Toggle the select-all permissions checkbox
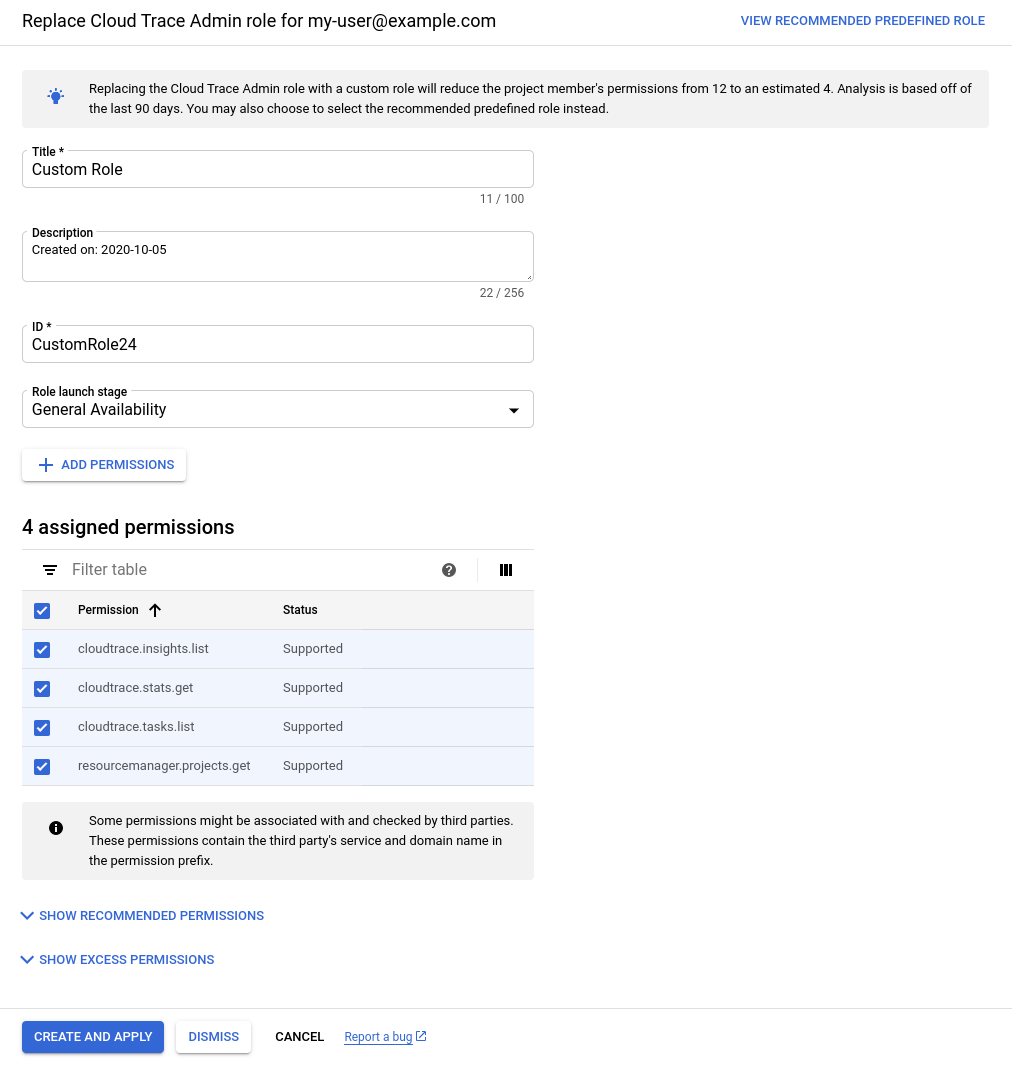The image size is (1012, 1077). click(42, 610)
